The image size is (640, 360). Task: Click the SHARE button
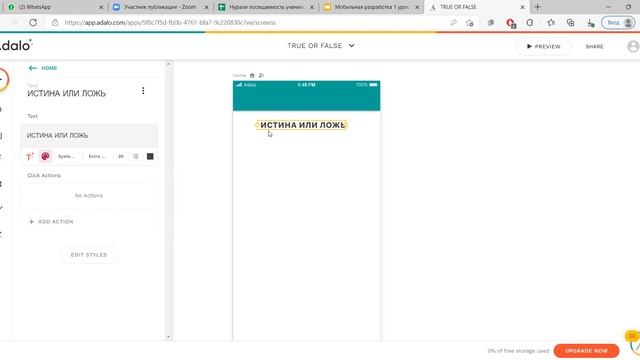594,47
